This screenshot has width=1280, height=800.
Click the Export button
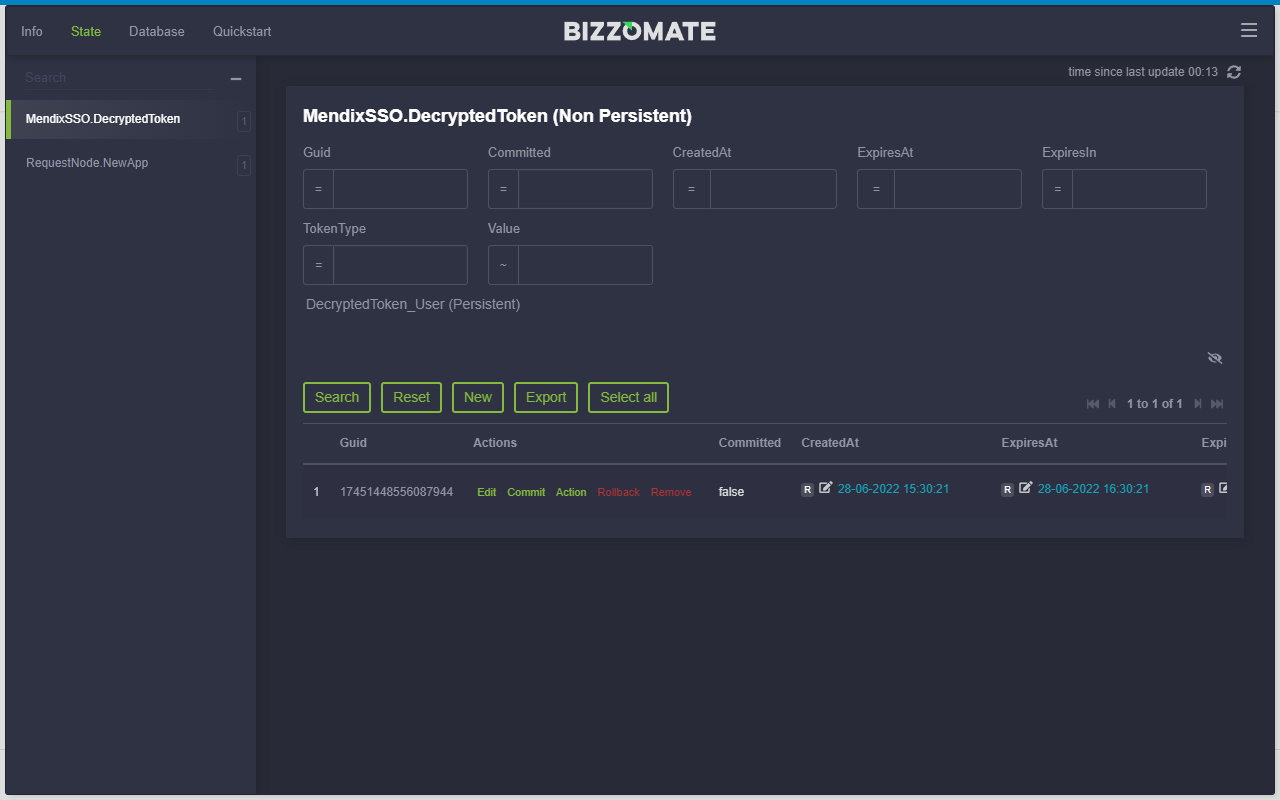click(546, 397)
